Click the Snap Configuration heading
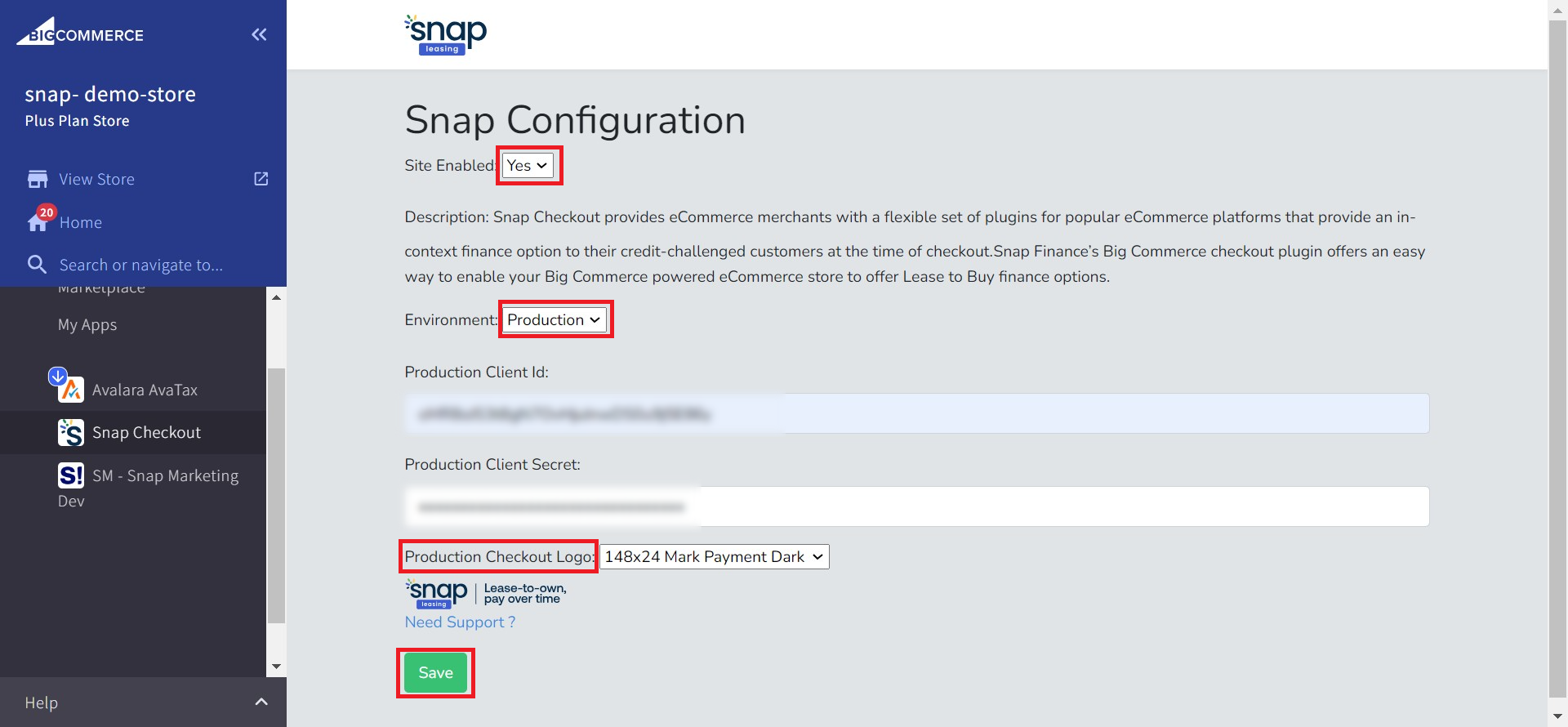Viewport: 1568px width, 727px height. coord(575,120)
